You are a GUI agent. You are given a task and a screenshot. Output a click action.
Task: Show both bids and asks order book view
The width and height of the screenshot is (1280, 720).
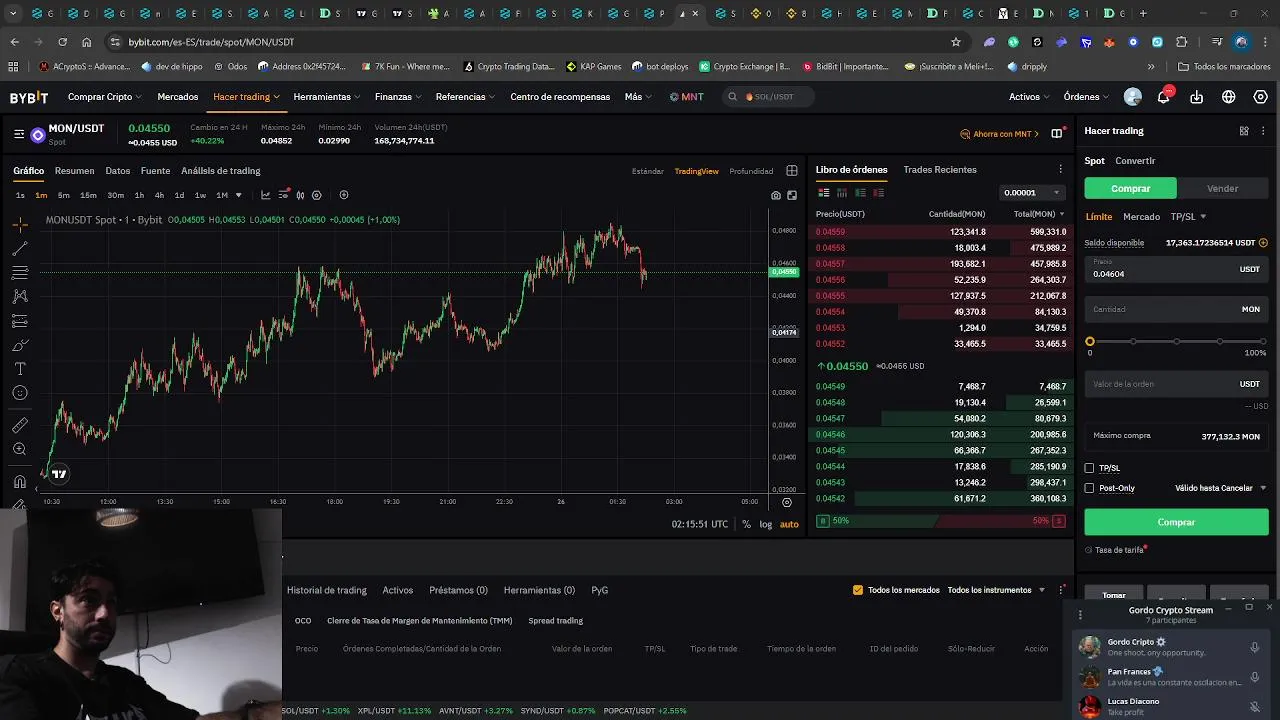pyautogui.click(x=824, y=192)
